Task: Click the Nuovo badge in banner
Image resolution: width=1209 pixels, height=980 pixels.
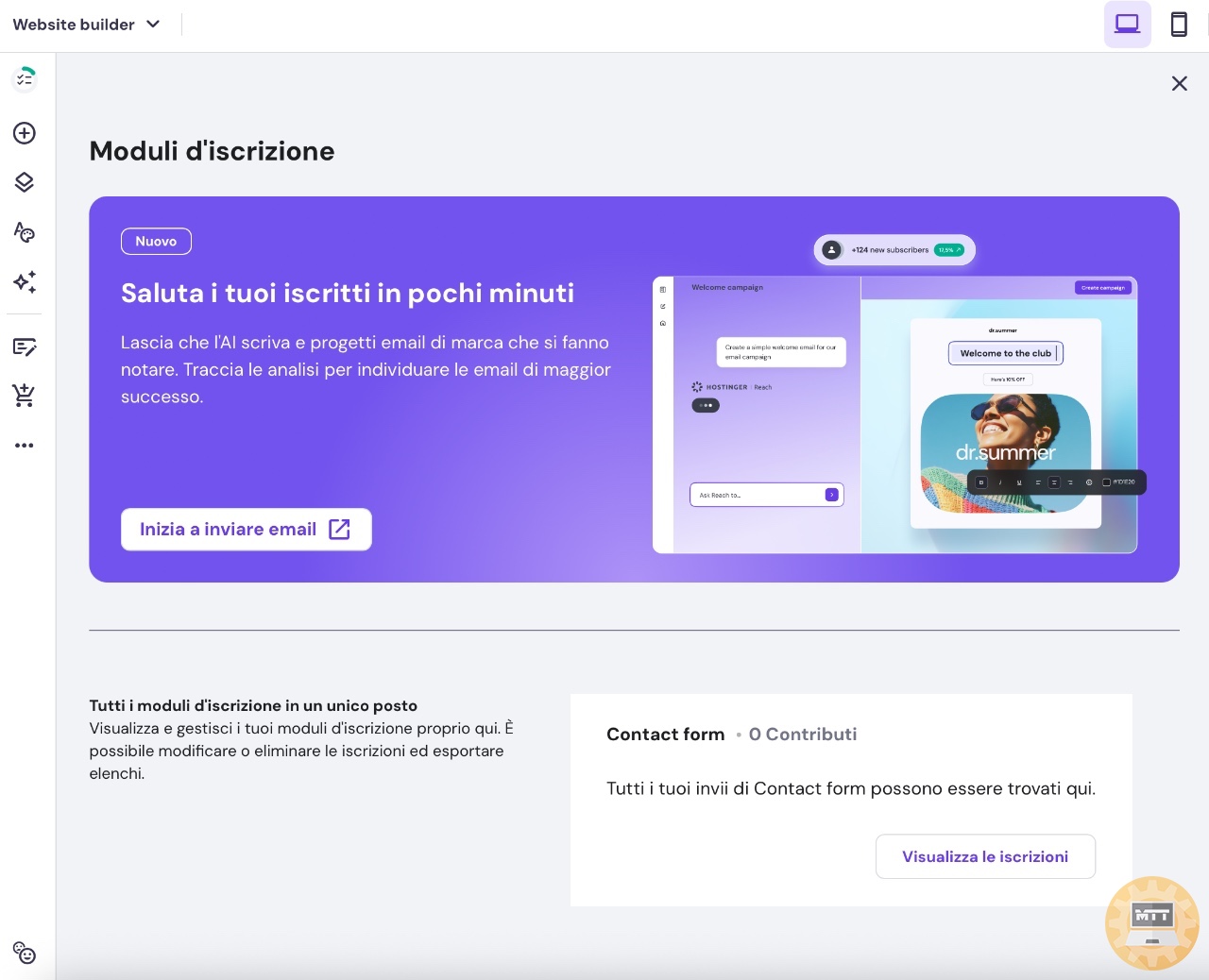Action: [x=156, y=242]
